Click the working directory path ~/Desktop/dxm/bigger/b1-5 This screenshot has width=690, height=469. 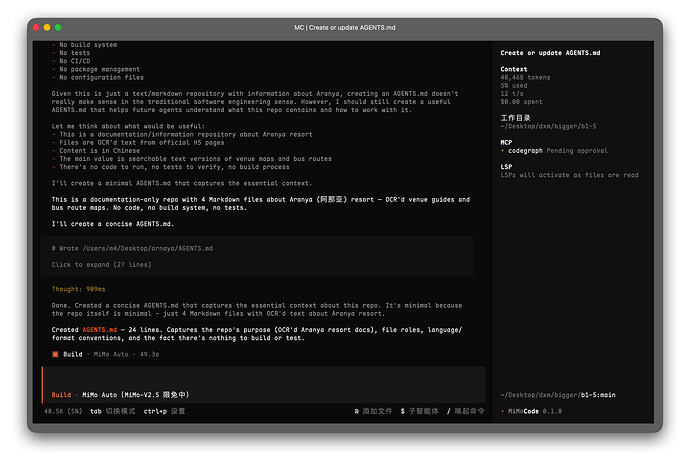pos(548,126)
